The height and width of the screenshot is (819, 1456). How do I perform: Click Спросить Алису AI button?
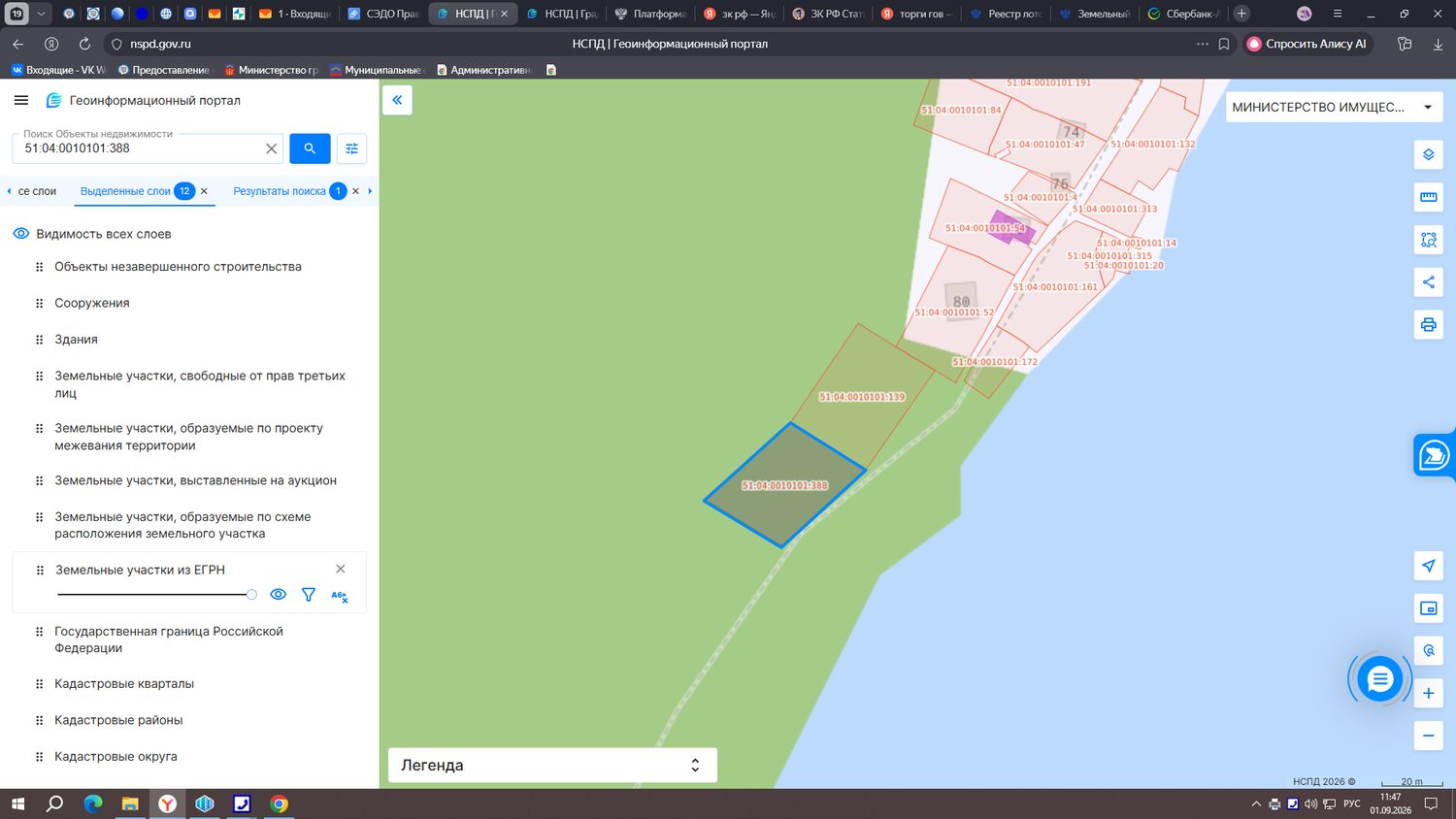[x=1307, y=44]
